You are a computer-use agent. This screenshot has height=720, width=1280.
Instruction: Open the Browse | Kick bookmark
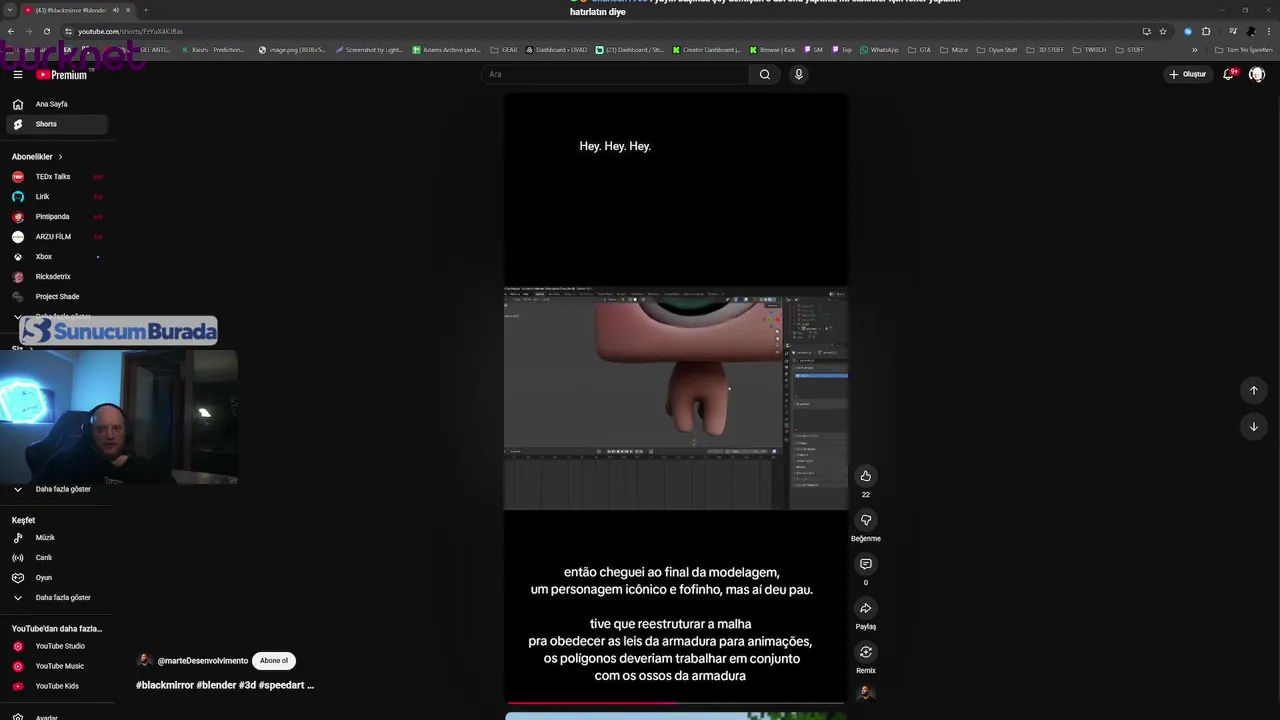pos(771,49)
